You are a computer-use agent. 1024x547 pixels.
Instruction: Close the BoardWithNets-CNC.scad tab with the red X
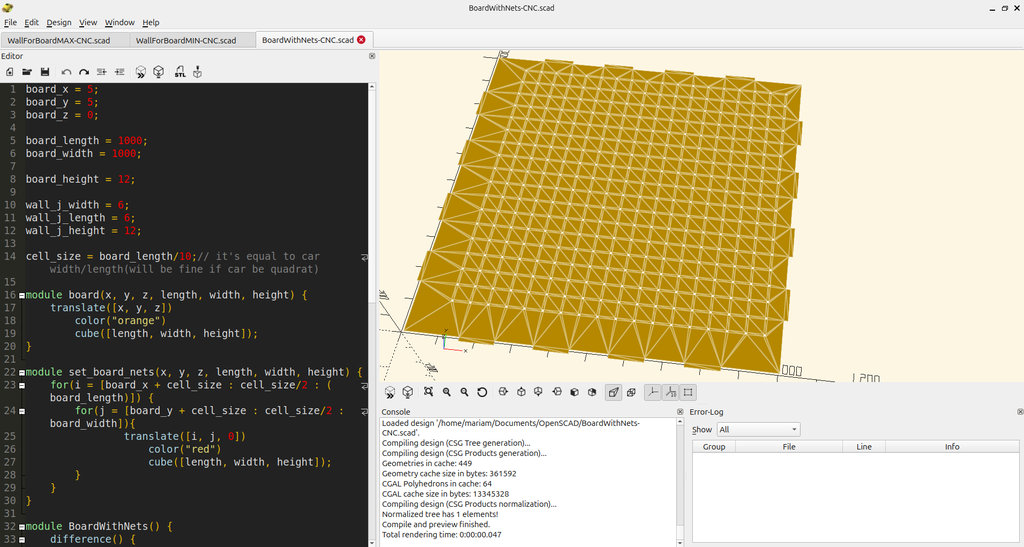pos(362,40)
